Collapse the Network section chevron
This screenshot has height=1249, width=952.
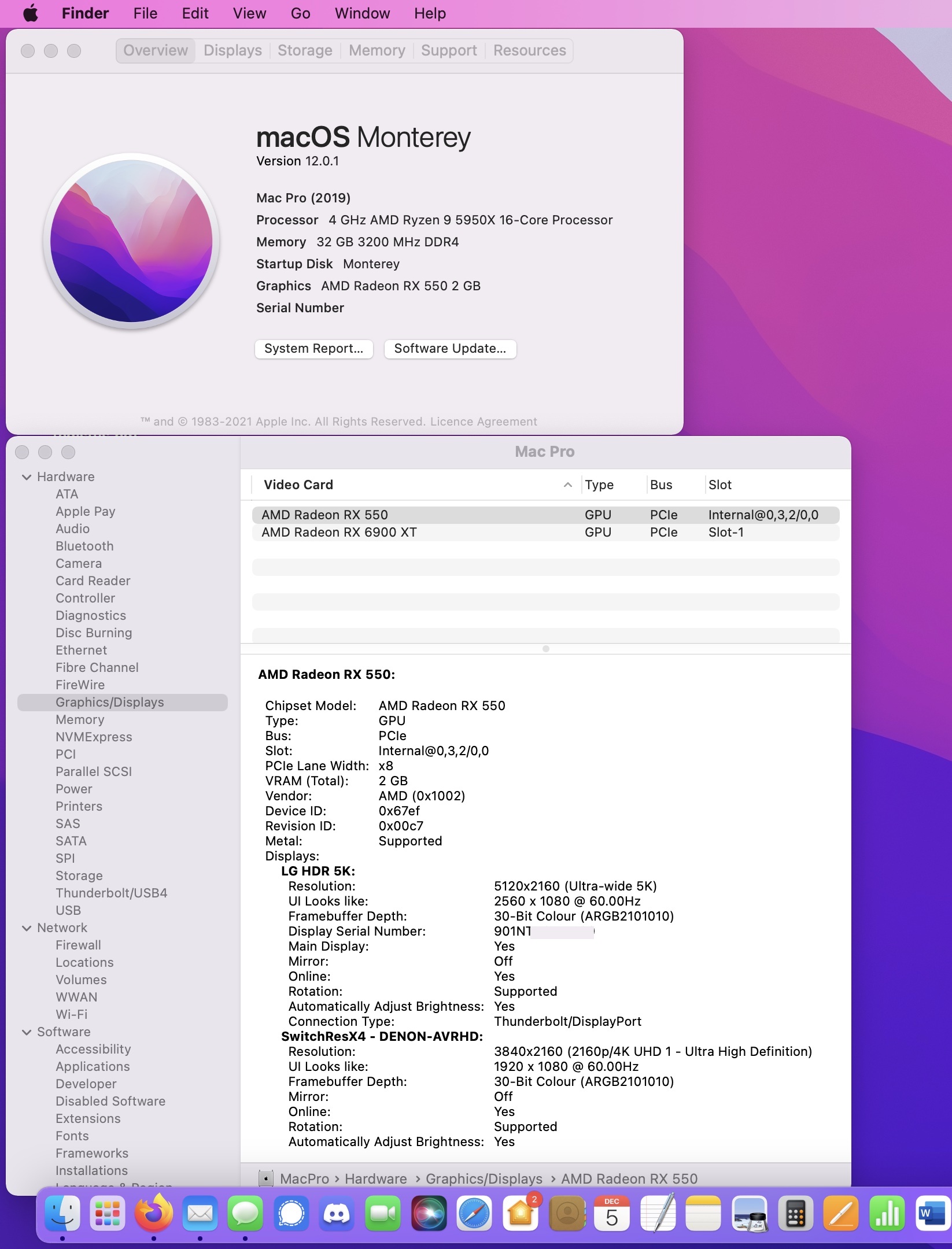(27, 928)
